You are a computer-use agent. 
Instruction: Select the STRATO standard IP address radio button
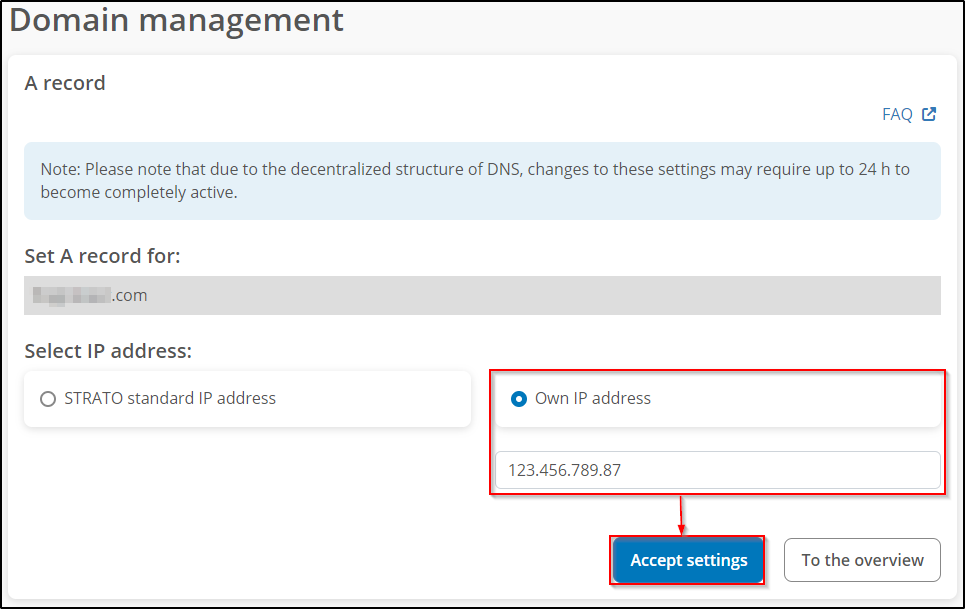tap(48, 399)
